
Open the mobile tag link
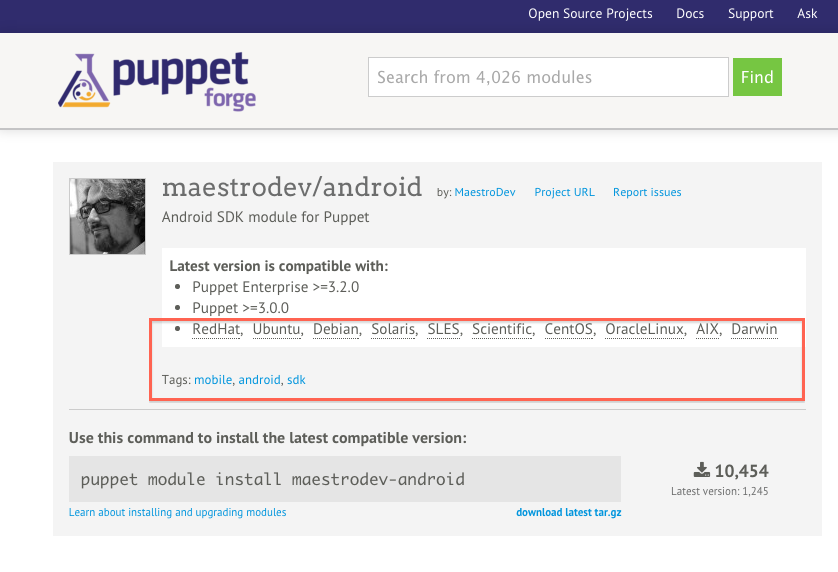213,380
